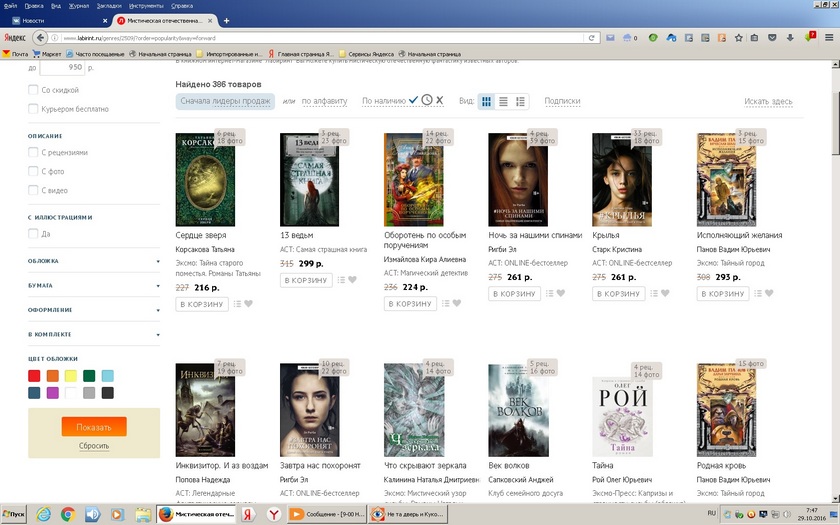The height and width of the screenshot is (525, 840).
Task: Click compare list icon for '13 ведьм'
Action: (x=341, y=280)
